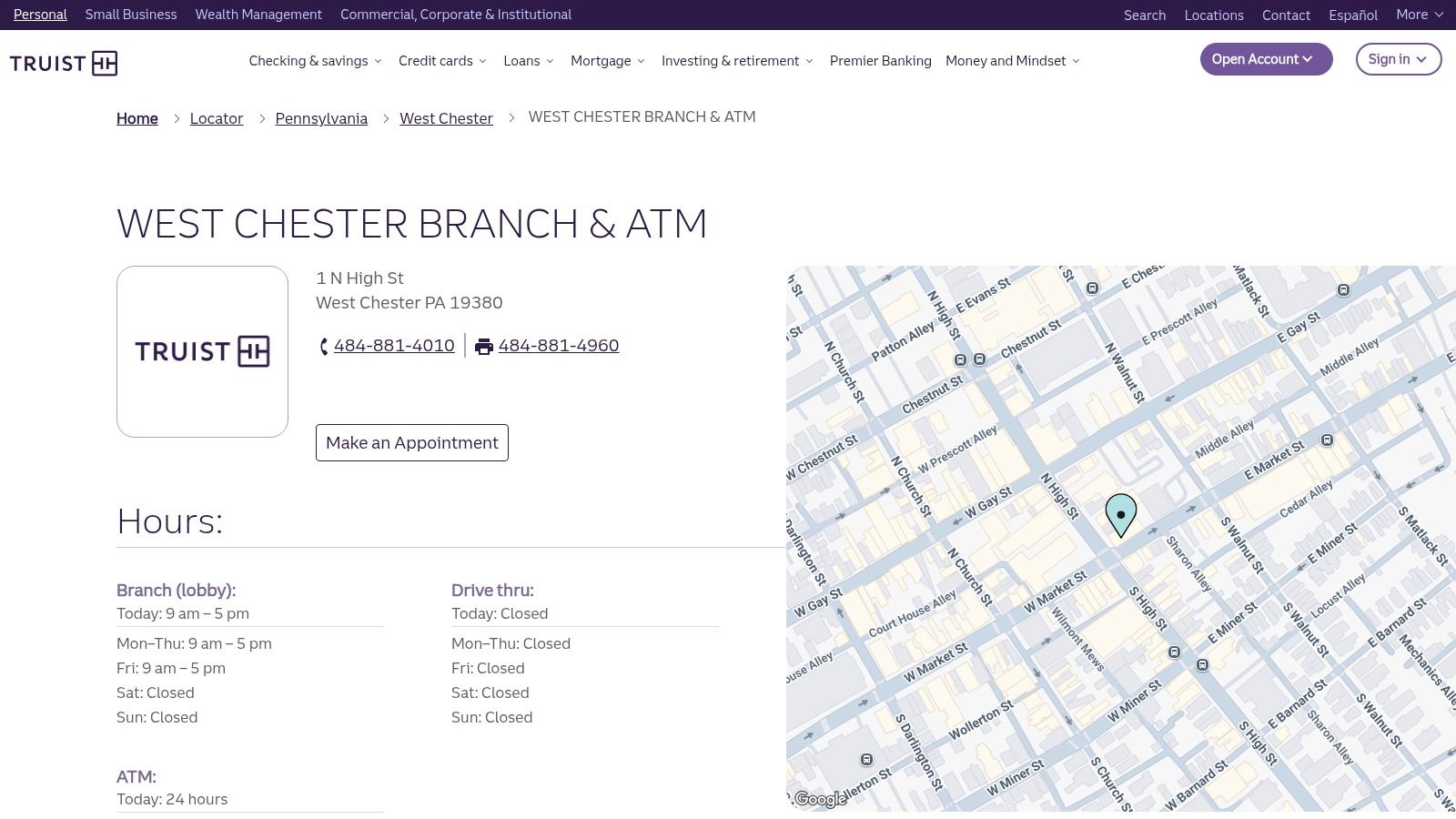Click the Truist logo in the header
Screen dimensions: 1456x819
63,63
